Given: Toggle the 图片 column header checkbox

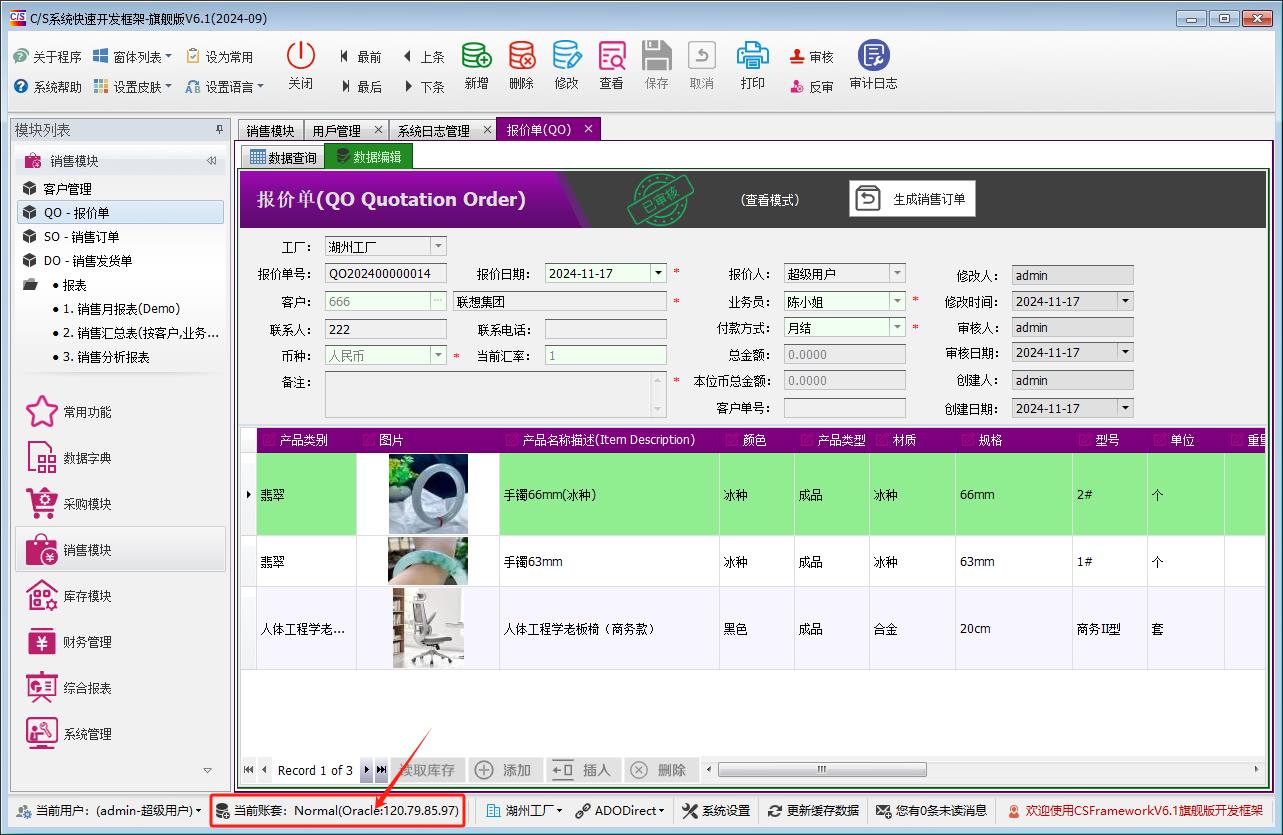Looking at the screenshot, I should pos(367,440).
